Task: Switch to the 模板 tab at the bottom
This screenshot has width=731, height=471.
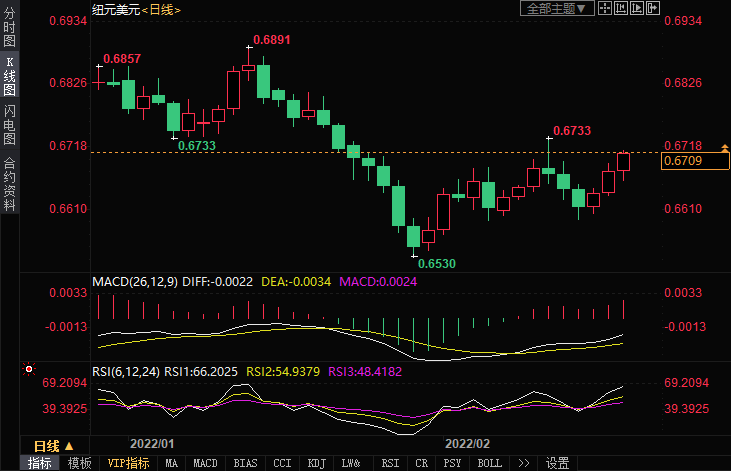Action: point(79,463)
